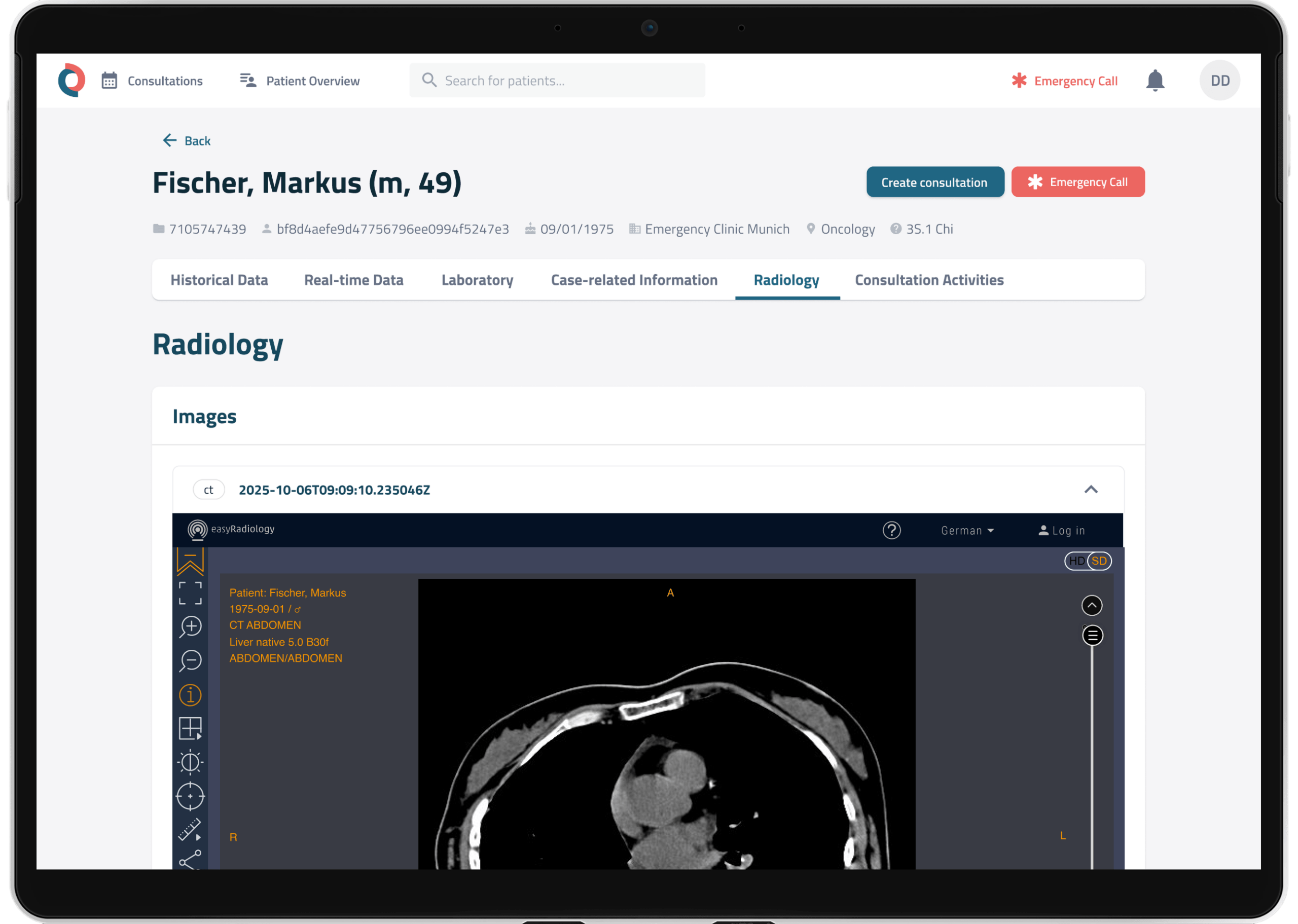Open notifications bell
1298x924 pixels.
click(x=1155, y=80)
